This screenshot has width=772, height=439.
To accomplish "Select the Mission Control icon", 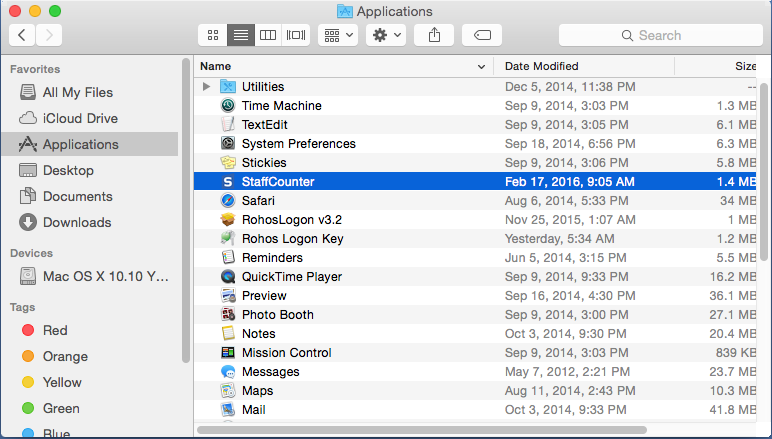I will point(227,352).
